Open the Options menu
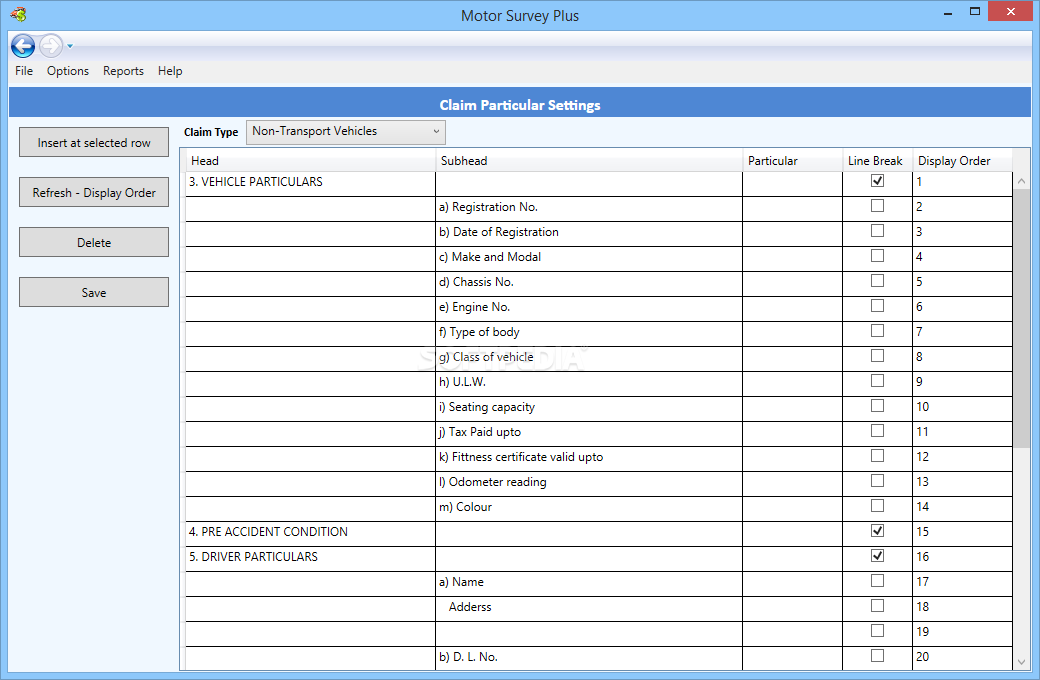This screenshot has height=680, width=1040. tap(68, 71)
